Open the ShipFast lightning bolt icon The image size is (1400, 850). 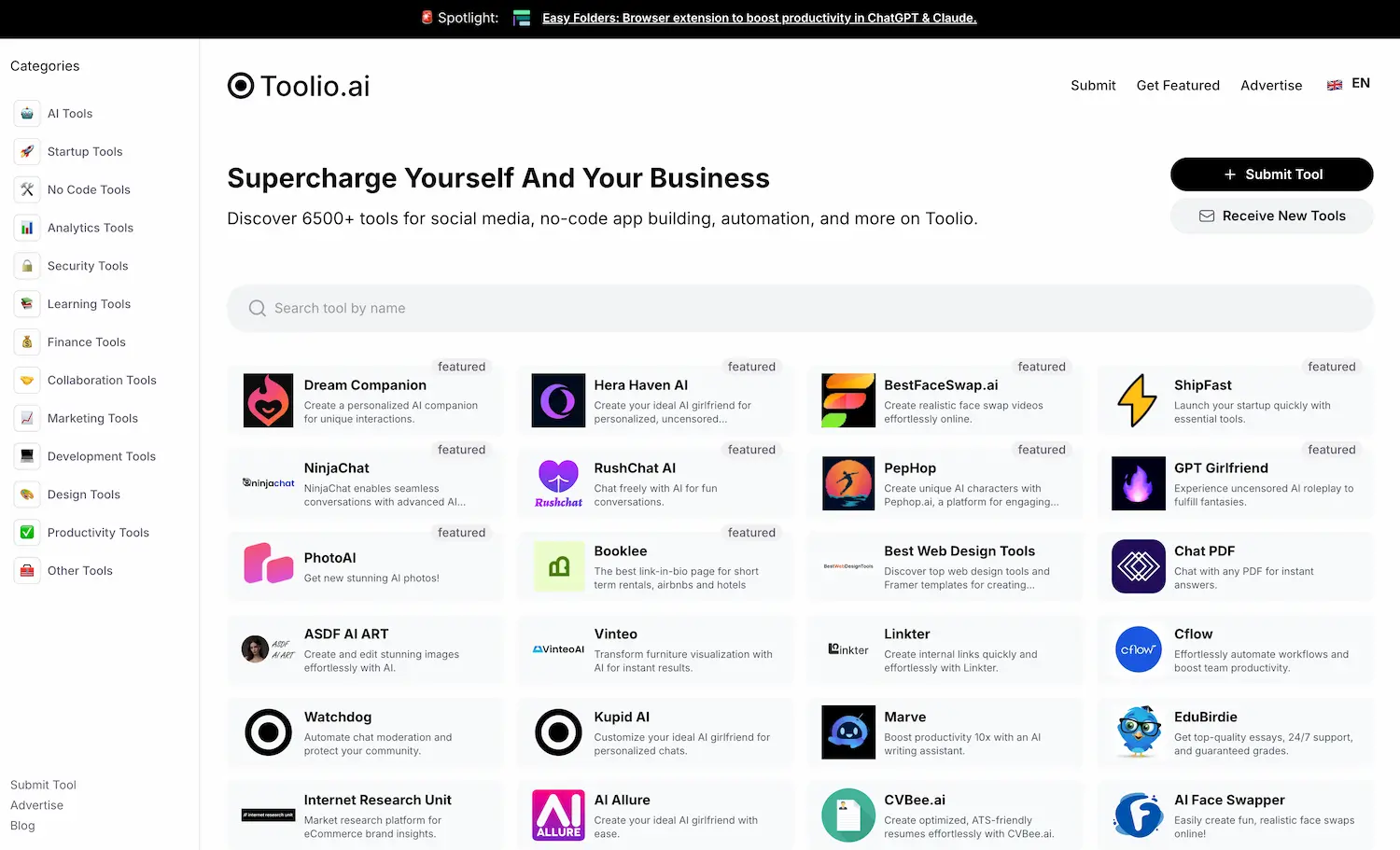1138,400
